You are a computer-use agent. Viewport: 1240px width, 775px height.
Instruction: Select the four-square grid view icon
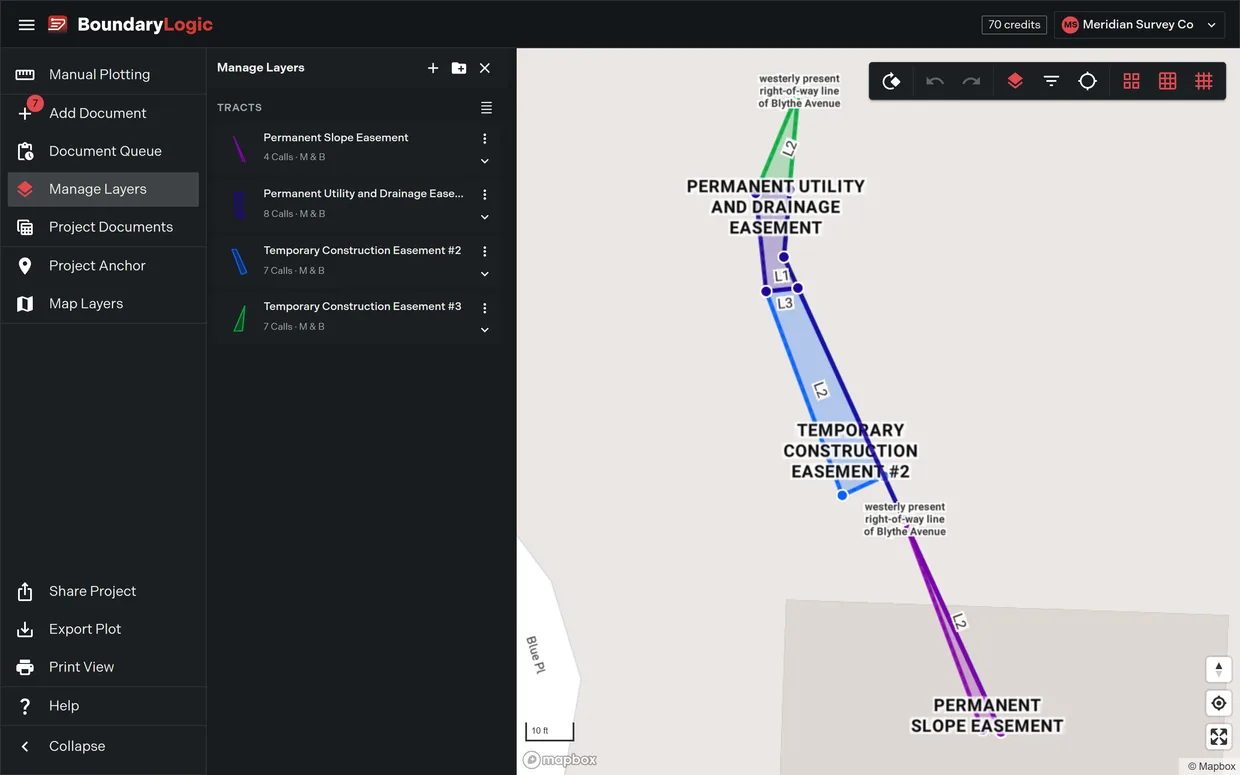(x=1131, y=81)
